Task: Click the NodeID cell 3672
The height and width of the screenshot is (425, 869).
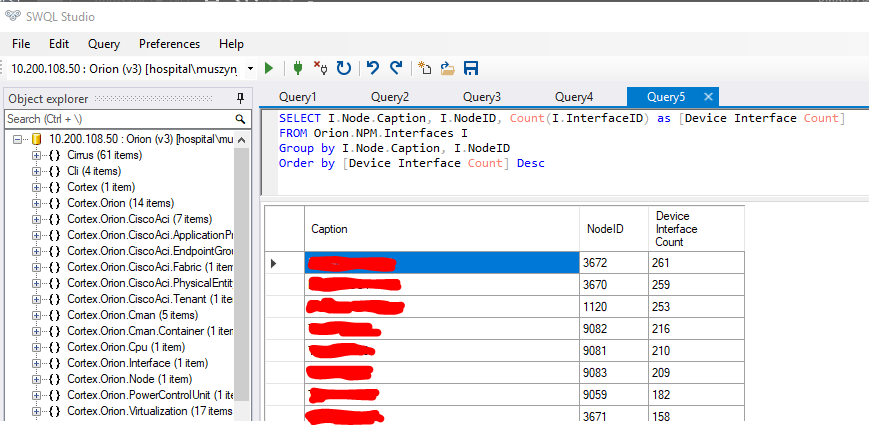Action: pyautogui.click(x=614, y=263)
